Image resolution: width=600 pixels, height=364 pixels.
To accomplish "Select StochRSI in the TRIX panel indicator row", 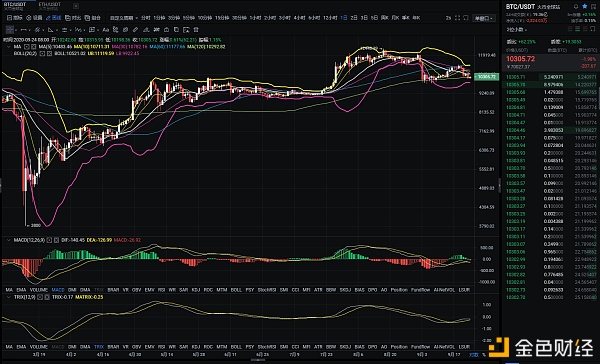I will click(267, 347).
